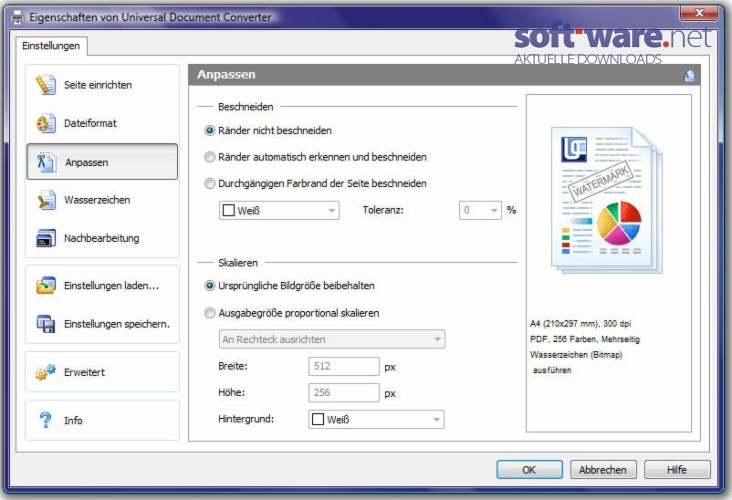
Task: Open the Nachbearbeitung section
Action: coord(102,238)
